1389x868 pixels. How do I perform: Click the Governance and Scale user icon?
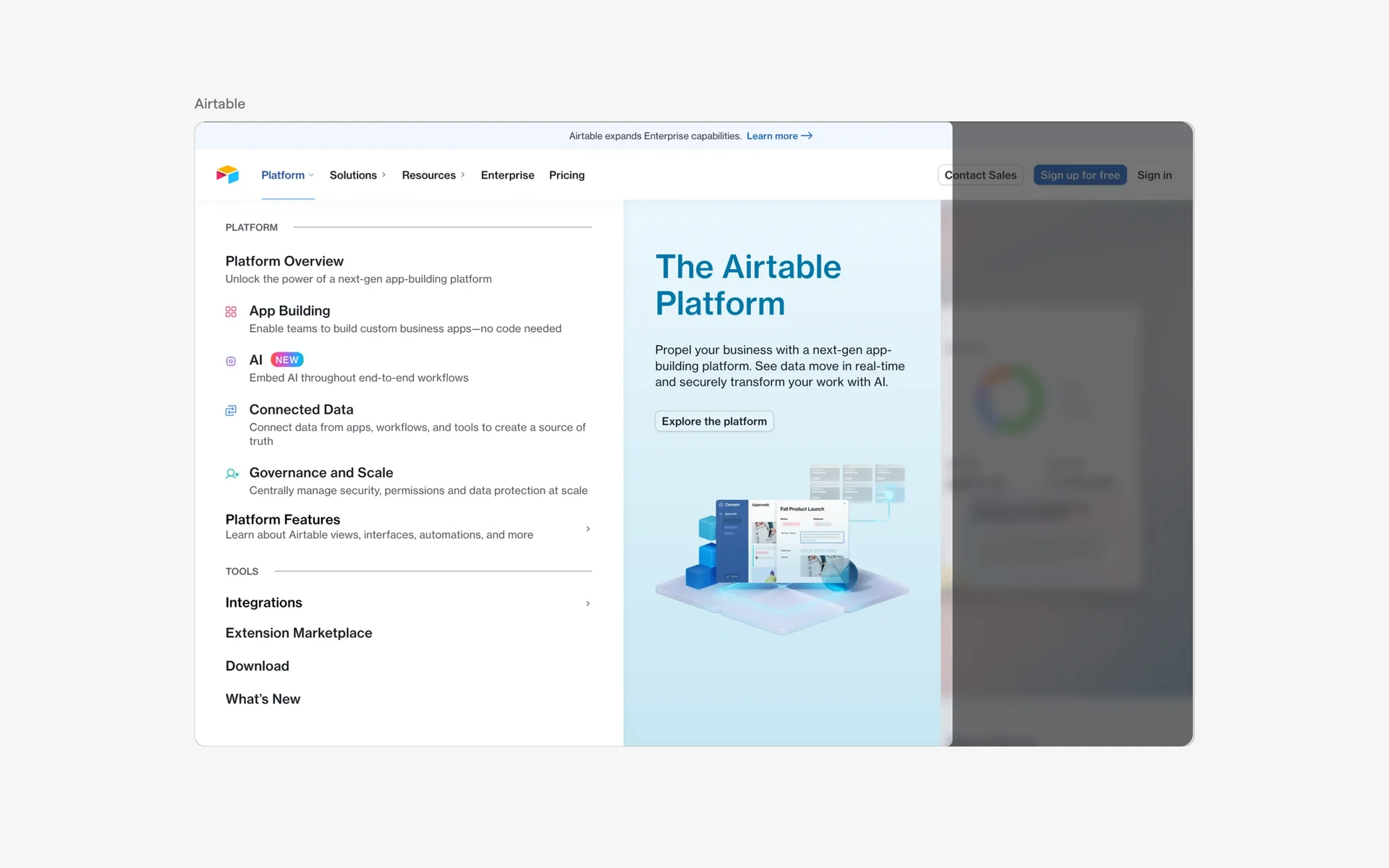[x=232, y=474]
